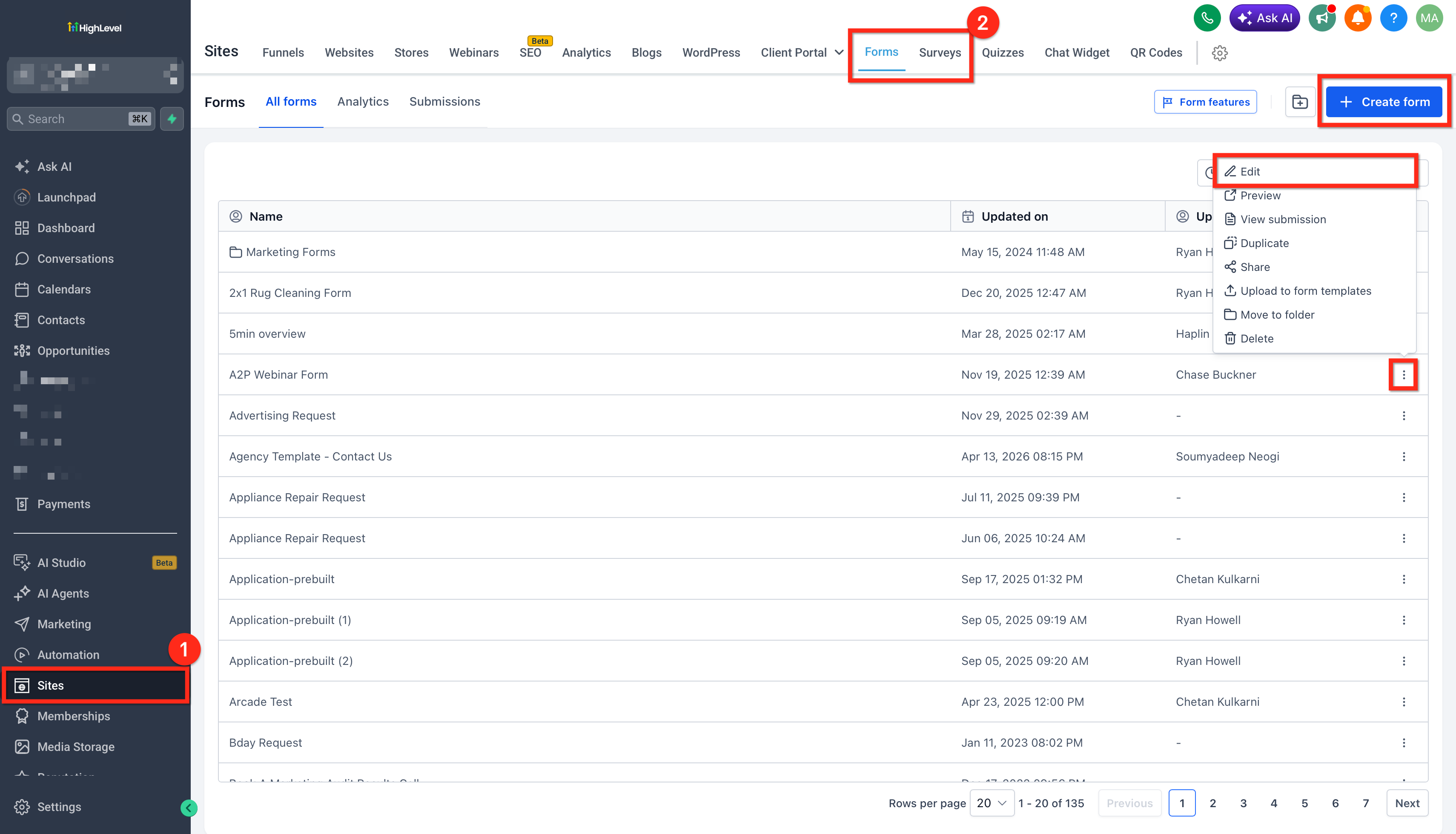Click the create new folder icon
The height and width of the screenshot is (834, 1456).
coord(1300,102)
